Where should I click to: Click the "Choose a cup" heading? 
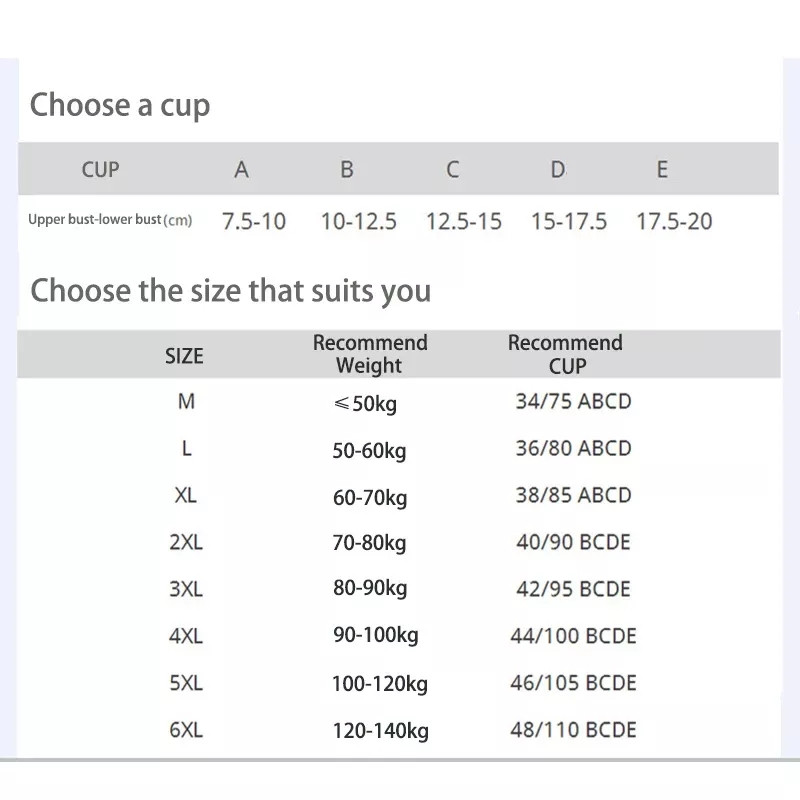pos(120,105)
